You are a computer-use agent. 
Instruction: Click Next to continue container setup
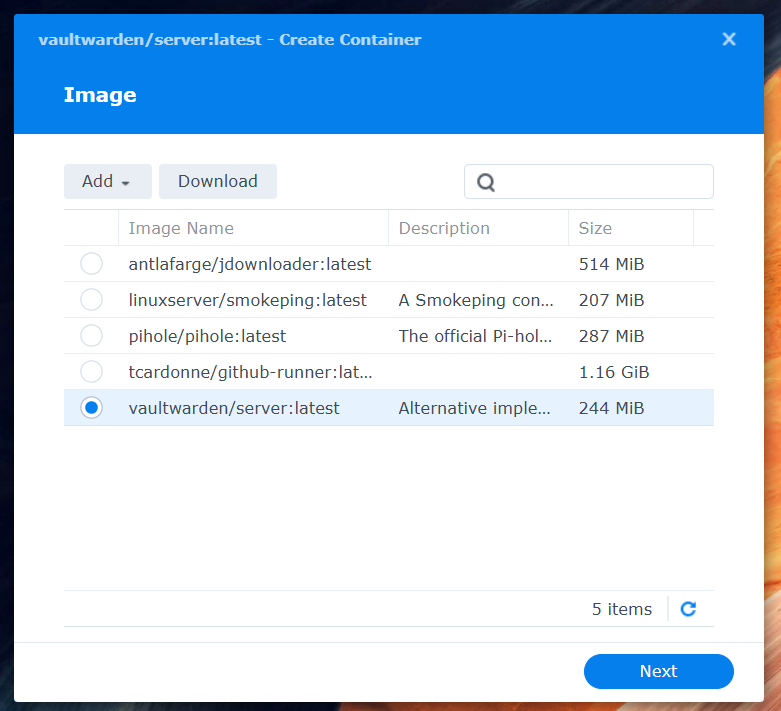658,671
